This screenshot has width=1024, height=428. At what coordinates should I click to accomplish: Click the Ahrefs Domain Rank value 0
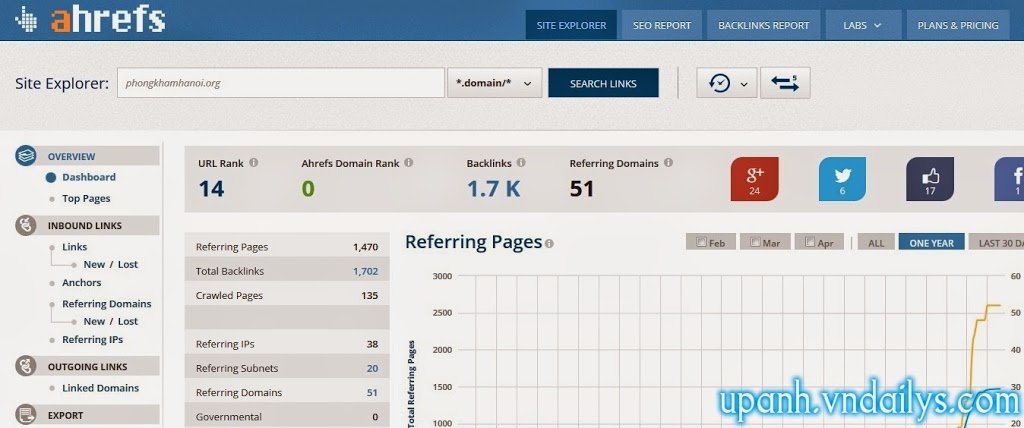308,189
